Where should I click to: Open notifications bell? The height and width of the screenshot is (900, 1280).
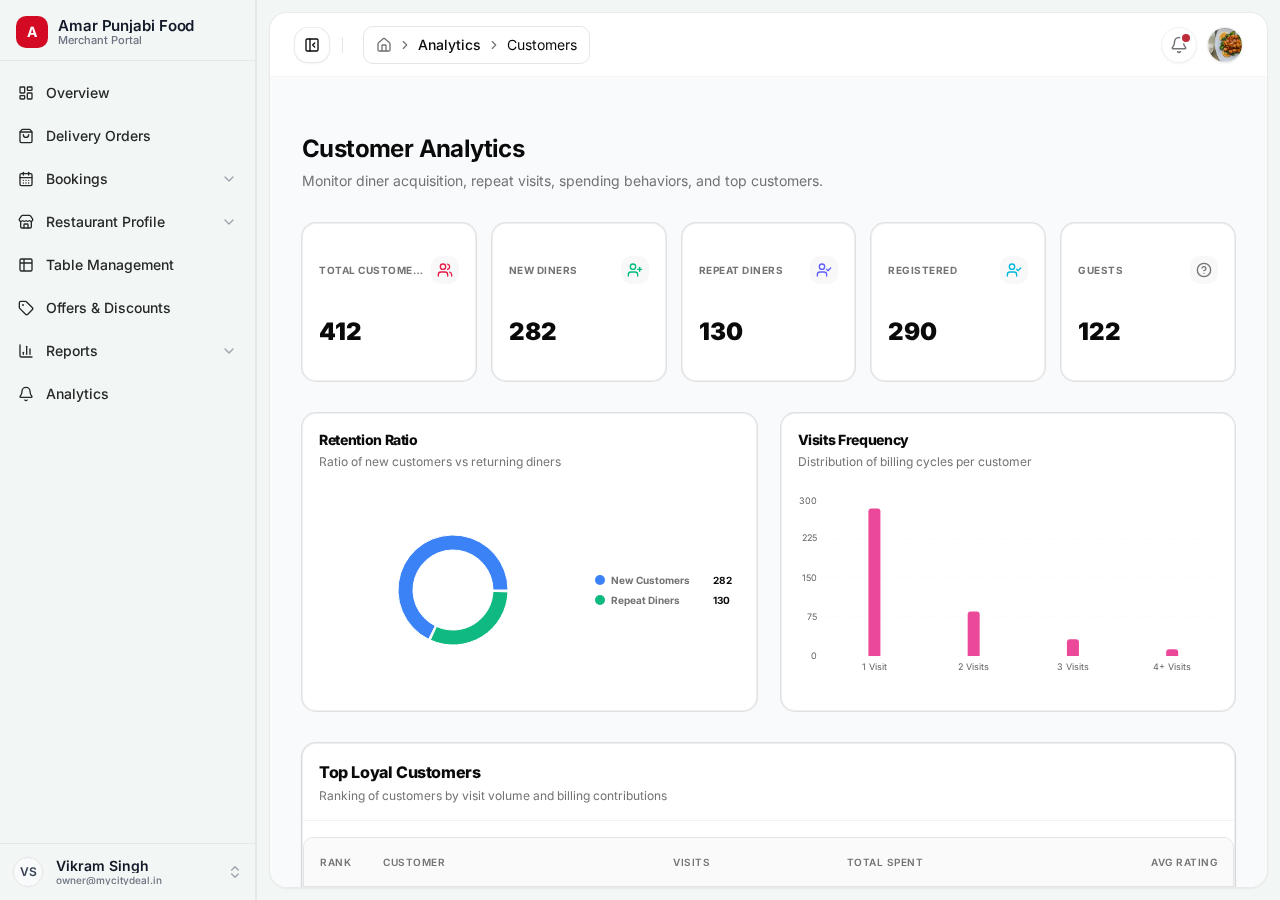click(x=1179, y=45)
